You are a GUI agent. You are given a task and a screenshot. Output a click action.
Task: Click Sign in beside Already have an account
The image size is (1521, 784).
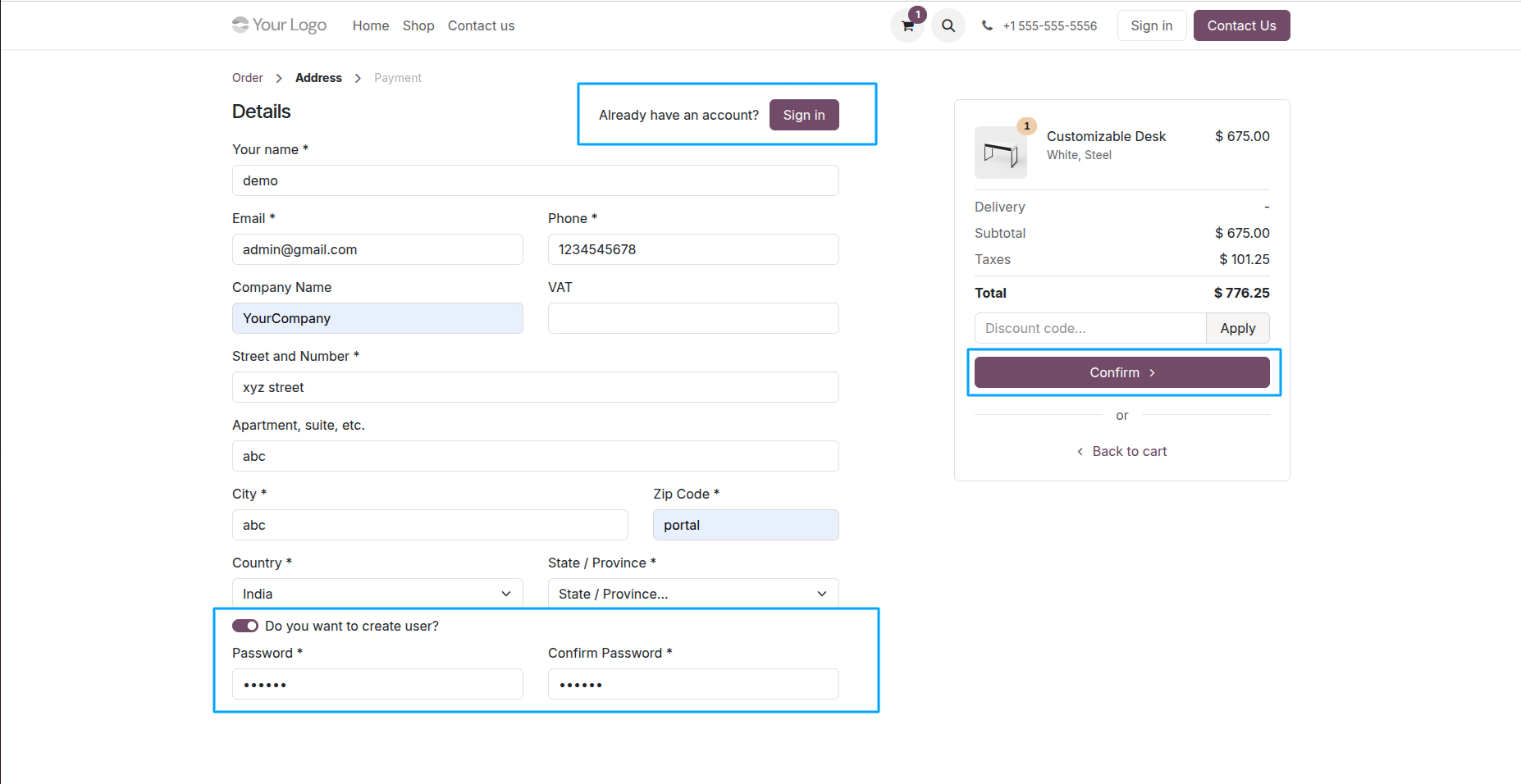point(804,115)
